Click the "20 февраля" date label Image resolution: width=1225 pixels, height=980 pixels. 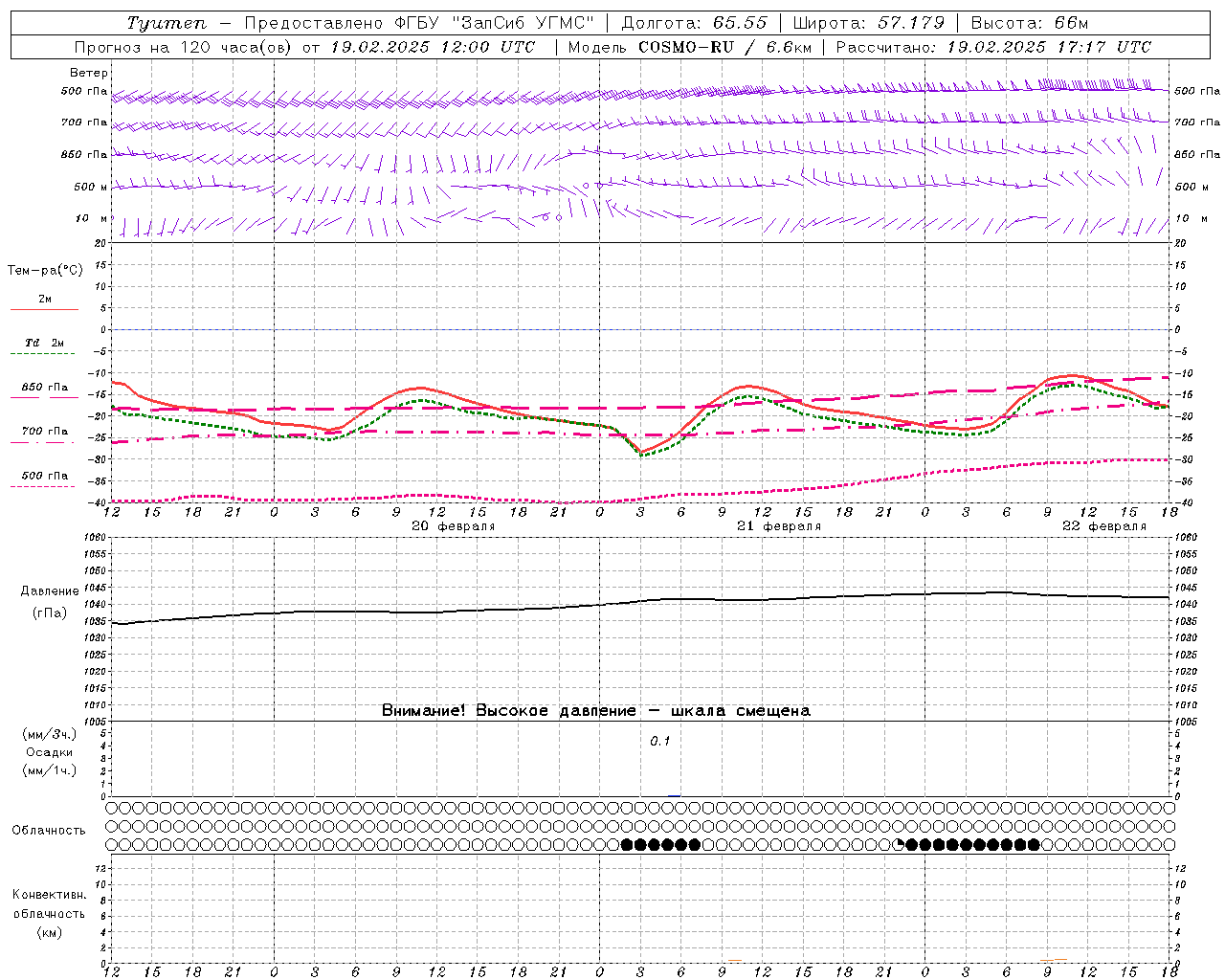tap(454, 526)
